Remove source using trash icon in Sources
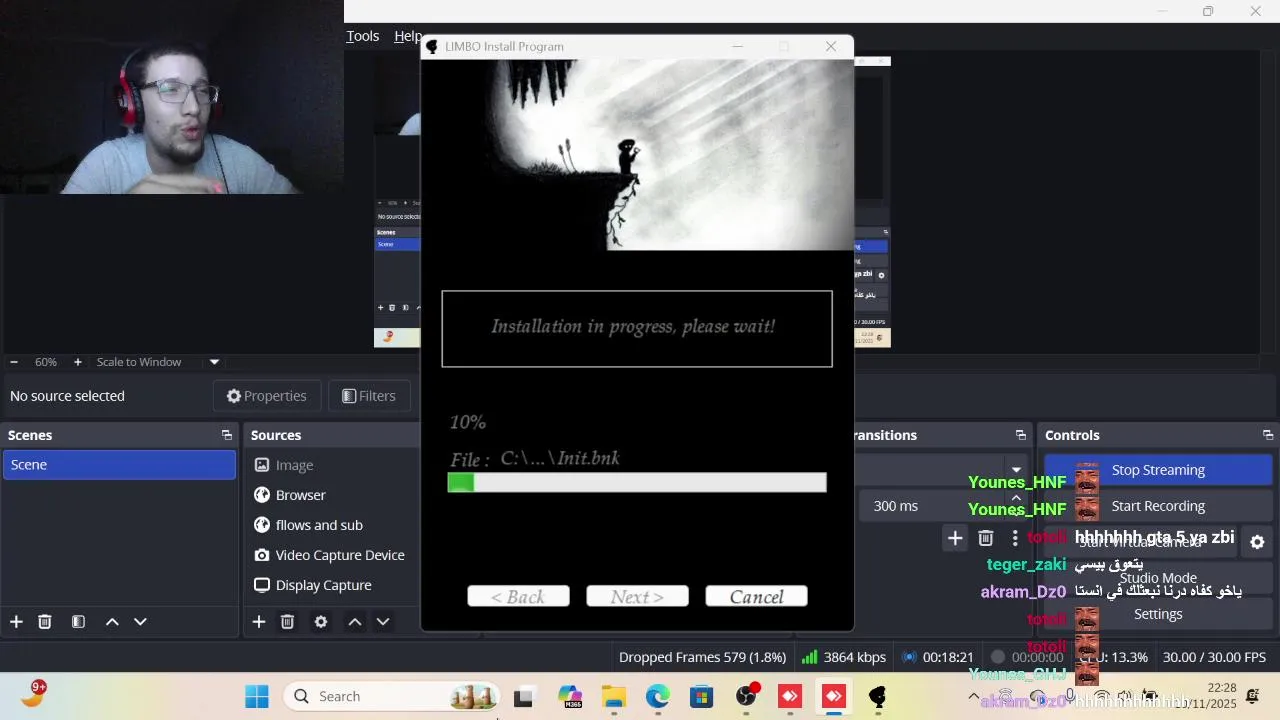1280x720 pixels. (287, 622)
